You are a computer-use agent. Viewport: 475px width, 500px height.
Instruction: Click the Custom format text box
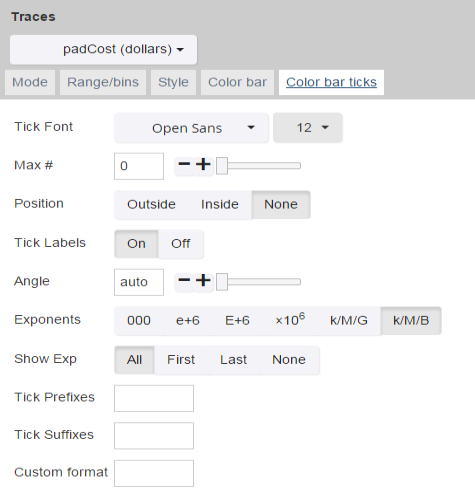(154, 473)
